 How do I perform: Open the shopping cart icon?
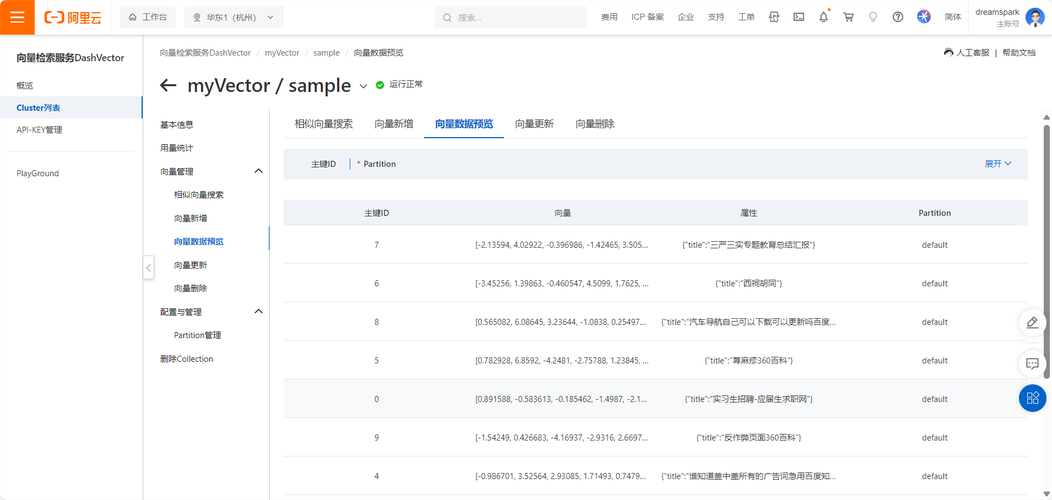(849, 17)
